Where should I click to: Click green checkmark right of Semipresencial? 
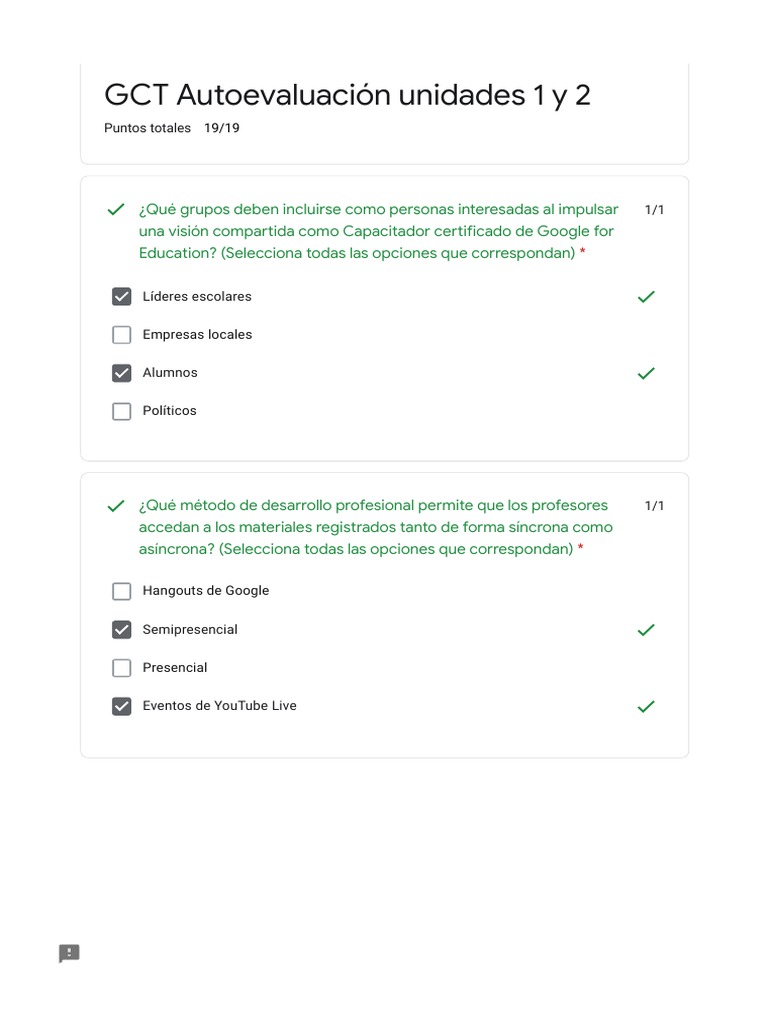coord(646,630)
